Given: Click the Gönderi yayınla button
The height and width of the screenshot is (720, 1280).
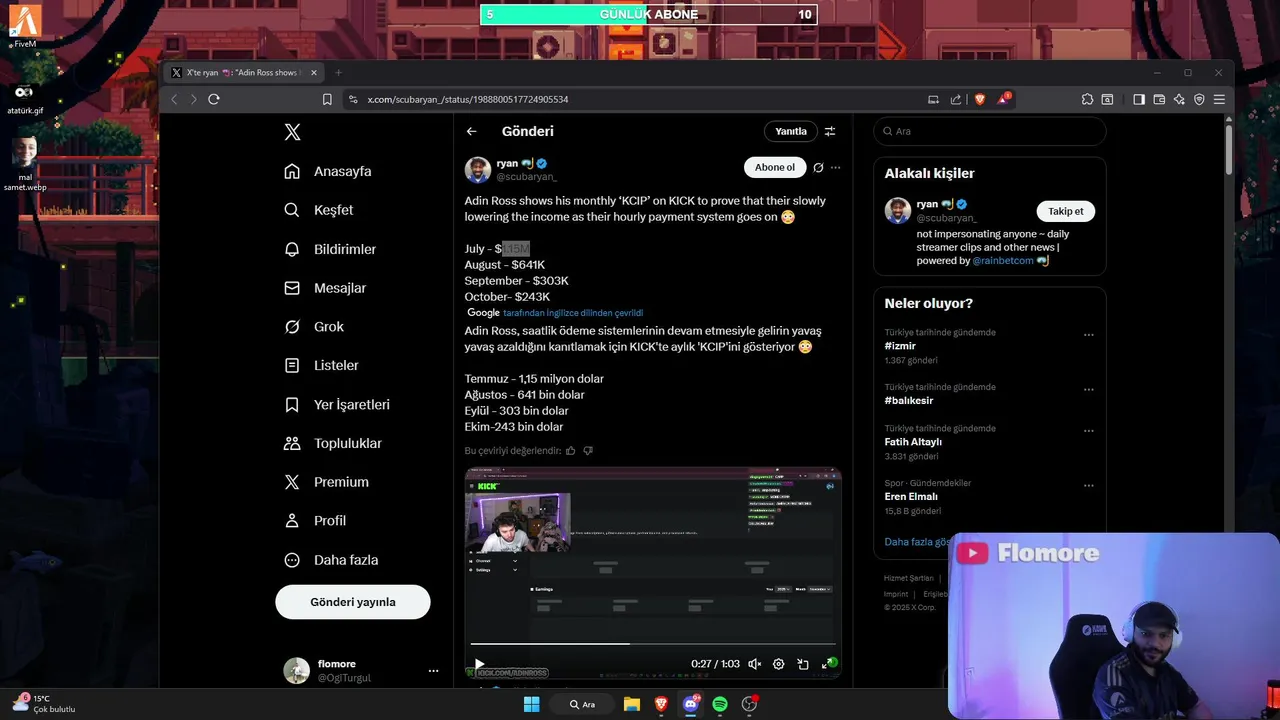Looking at the screenshot, I should 353,602.
